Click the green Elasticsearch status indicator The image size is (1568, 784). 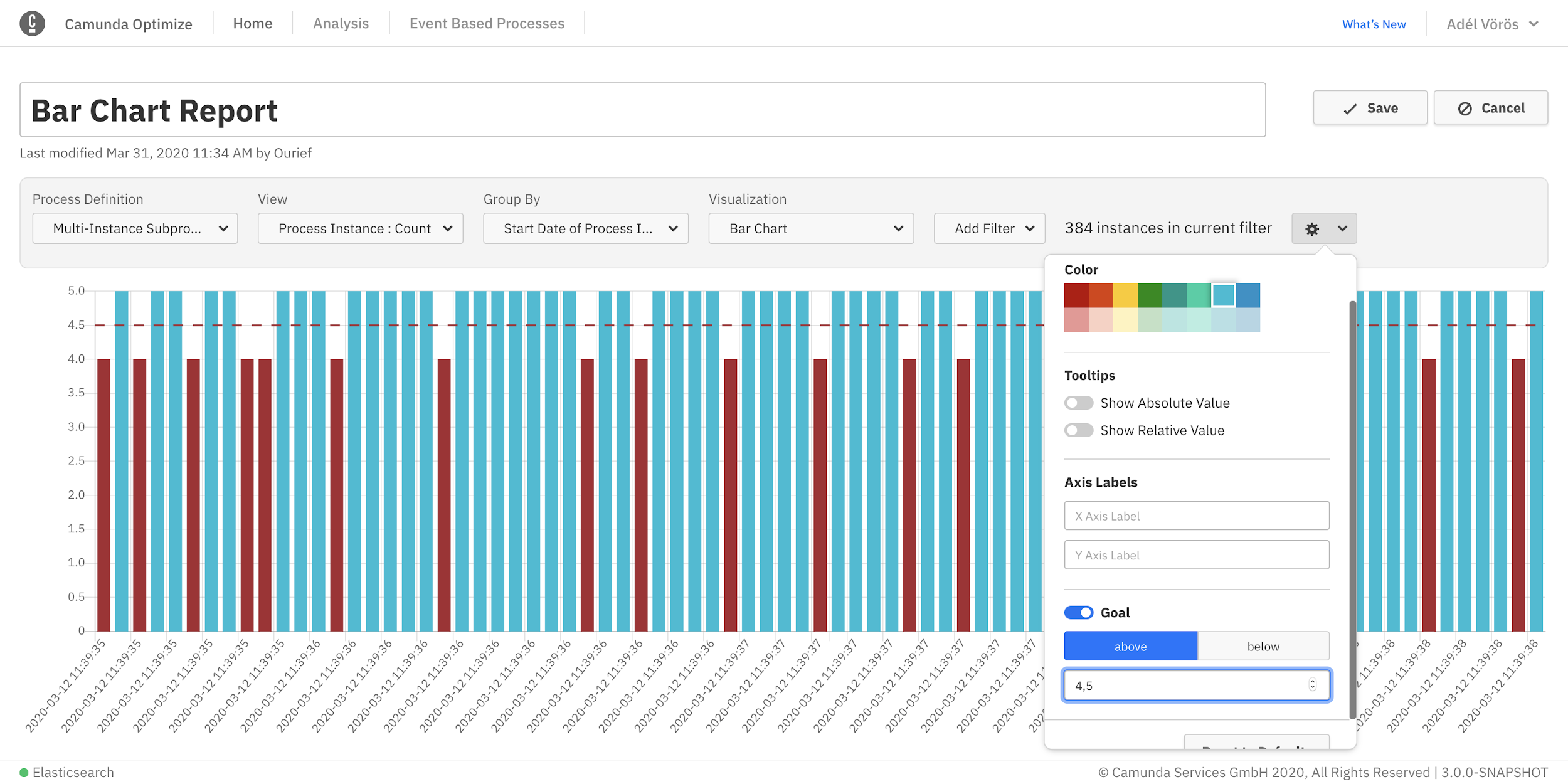click(24, 772)
